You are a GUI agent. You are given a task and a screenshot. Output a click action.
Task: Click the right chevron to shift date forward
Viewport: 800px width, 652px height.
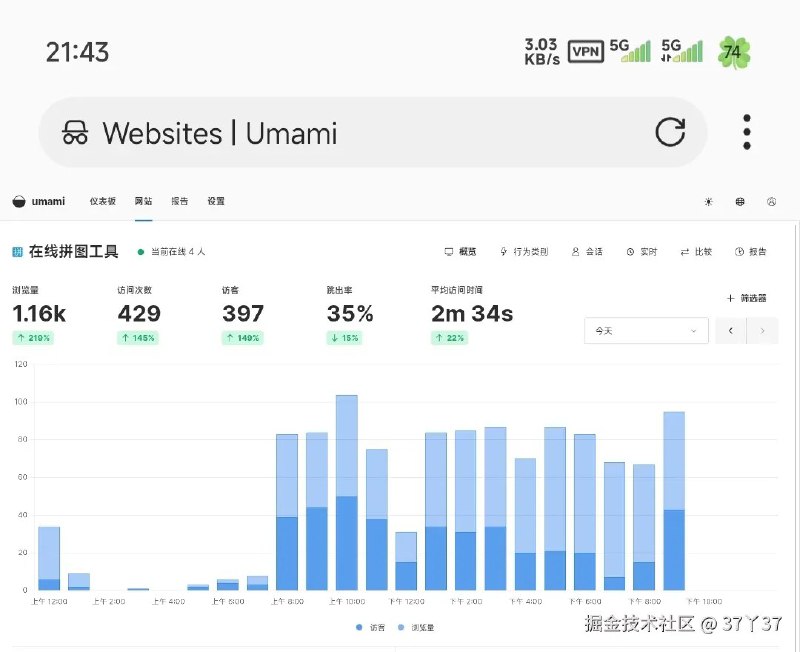coord(762,330)
